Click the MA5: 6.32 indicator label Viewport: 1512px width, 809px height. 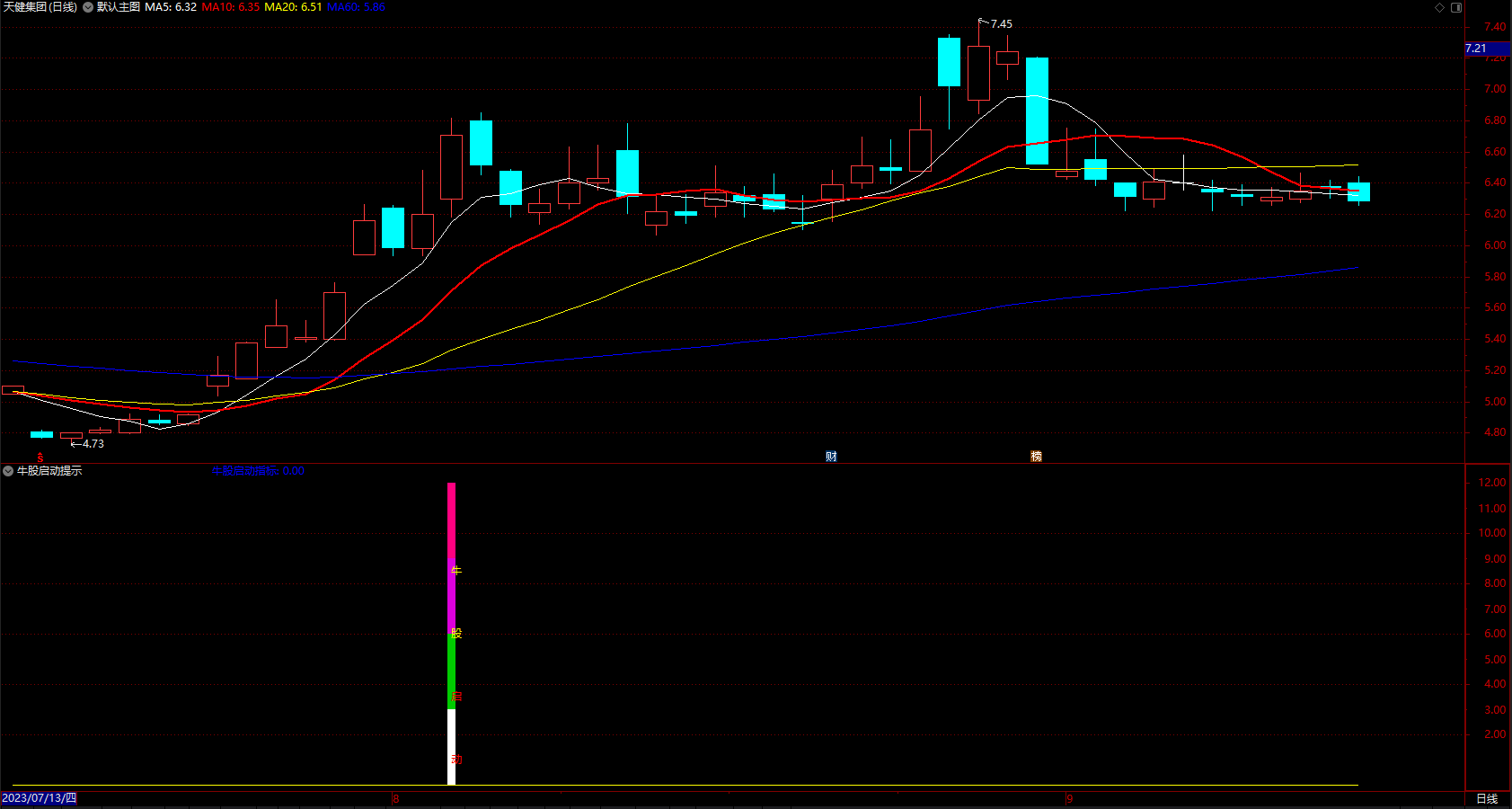click(171, 7)
